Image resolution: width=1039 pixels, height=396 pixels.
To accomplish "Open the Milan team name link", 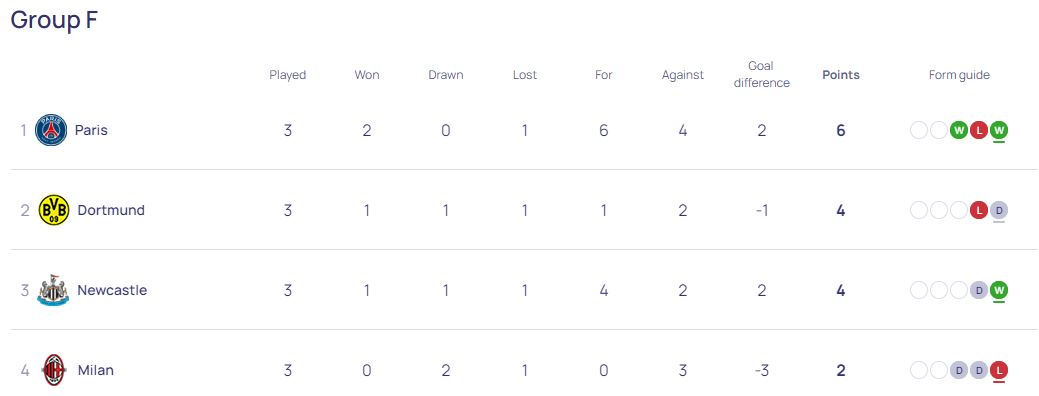I will [95, 370].
